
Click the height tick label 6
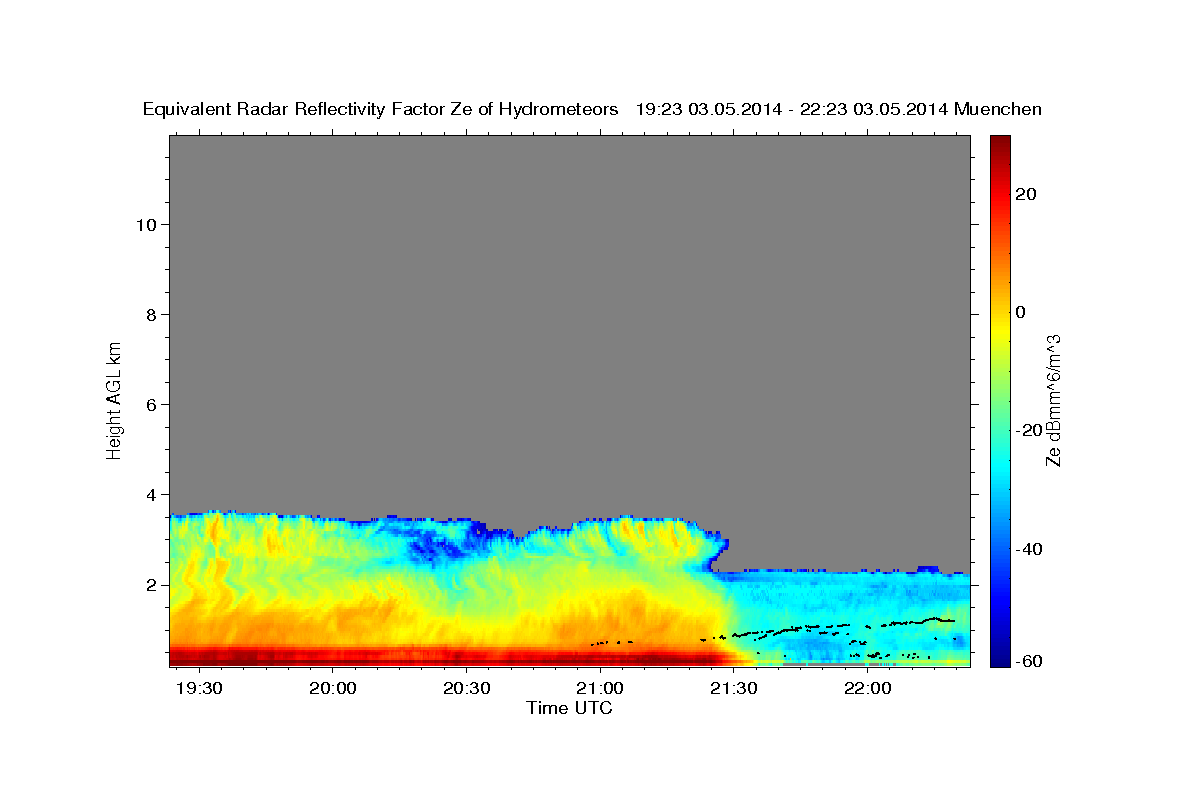[152, 404]
